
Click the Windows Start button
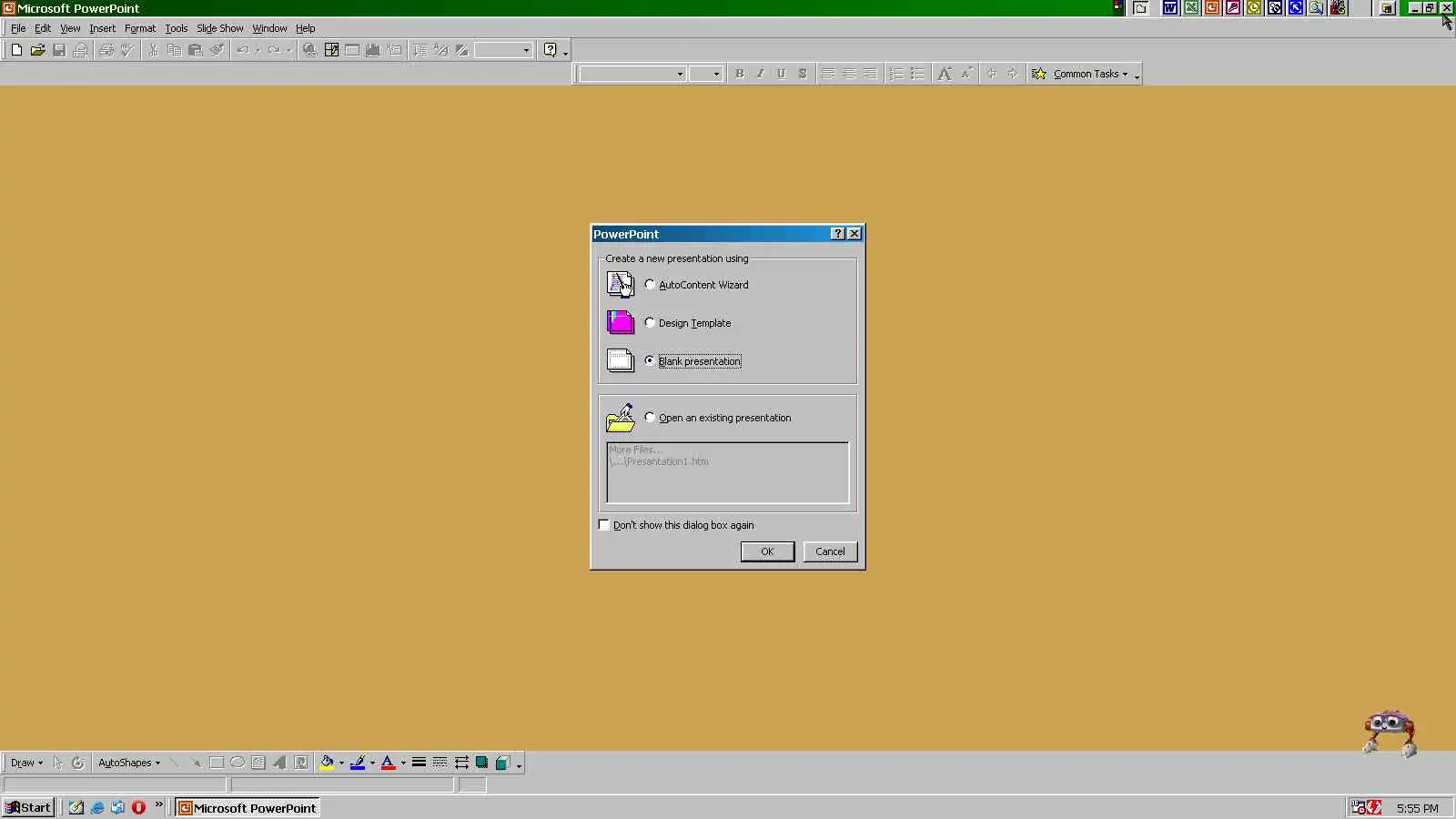[x=28, y=807]
